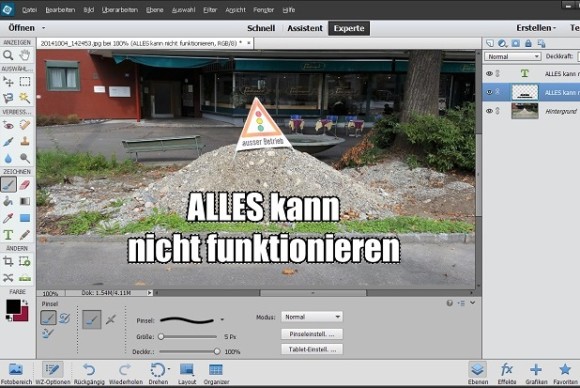Toggle visibility of the text layer

pyautogui.click(x=489, y=74)
